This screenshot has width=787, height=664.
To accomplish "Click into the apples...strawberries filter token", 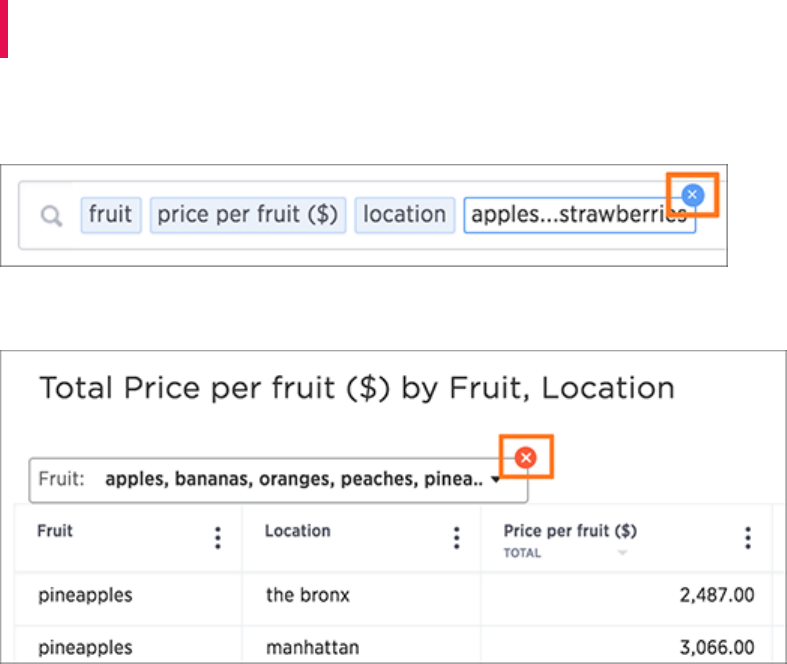I will [x=579, y=215].
